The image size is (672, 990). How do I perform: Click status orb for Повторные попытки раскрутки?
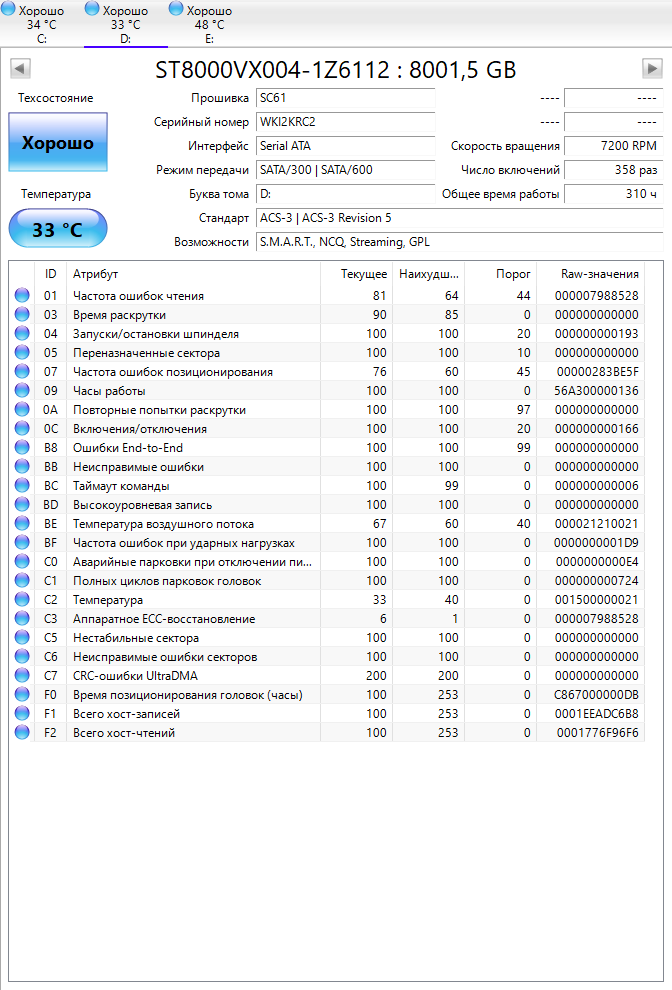22,409
